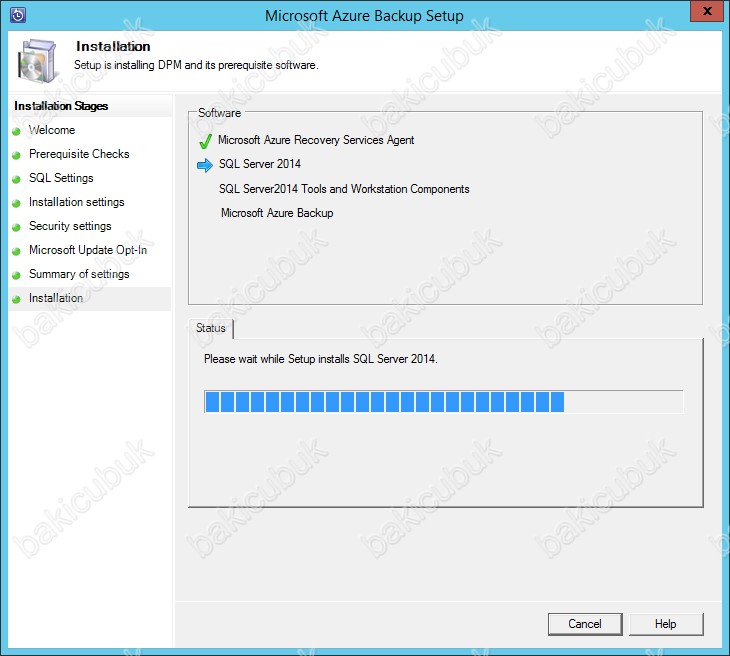Click the Microsoft Azure Backup Setup title
Image resolution: width=730 pixels, height=656 pixels.
pos(364,16)
